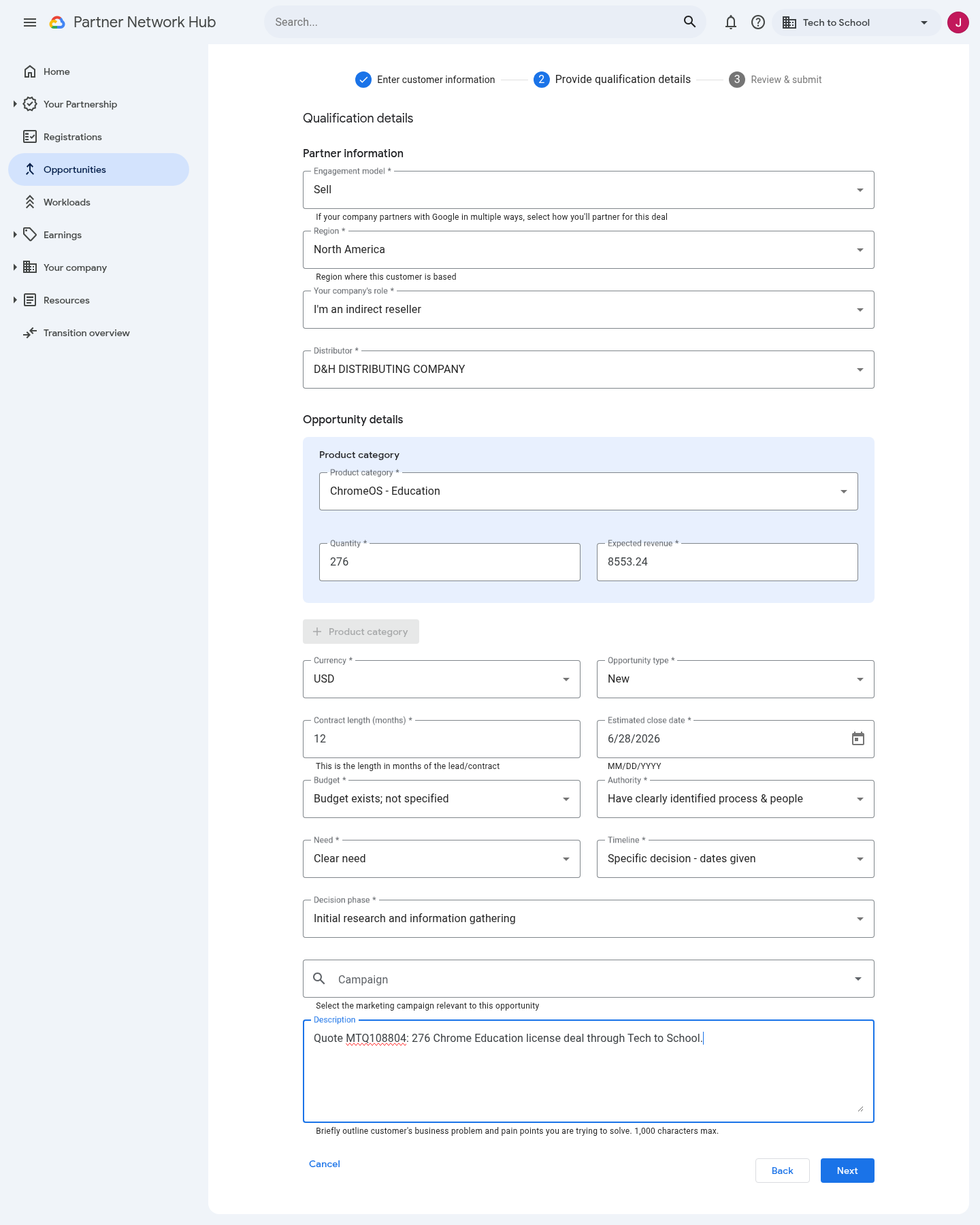
Task: Open the Decision phase dropdown
Action: point(589,919)
